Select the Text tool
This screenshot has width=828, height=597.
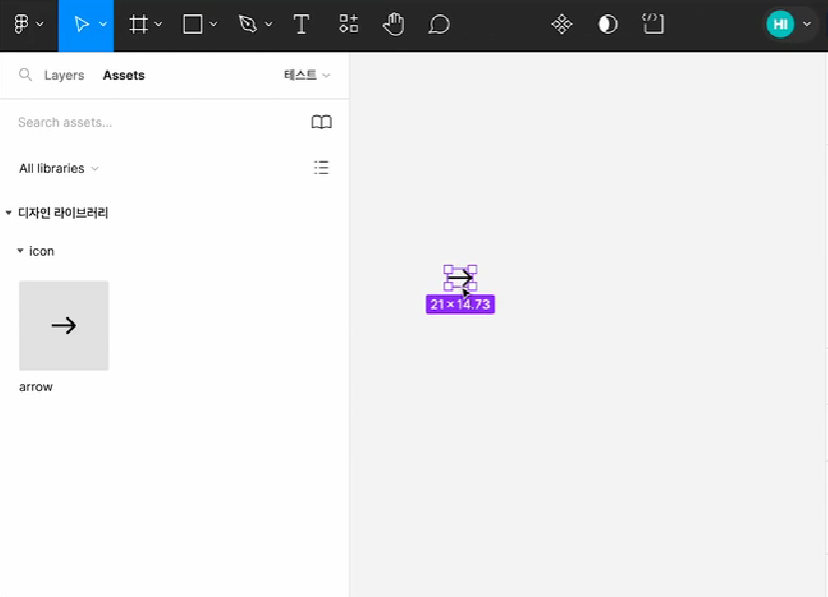[301, 24]
